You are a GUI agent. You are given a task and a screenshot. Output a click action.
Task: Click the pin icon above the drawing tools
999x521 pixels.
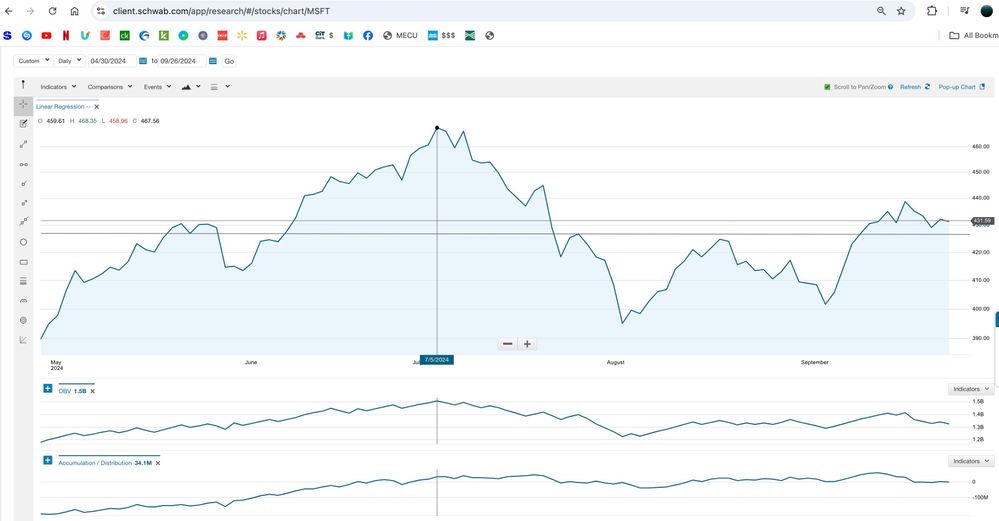[x=24, y=85]
